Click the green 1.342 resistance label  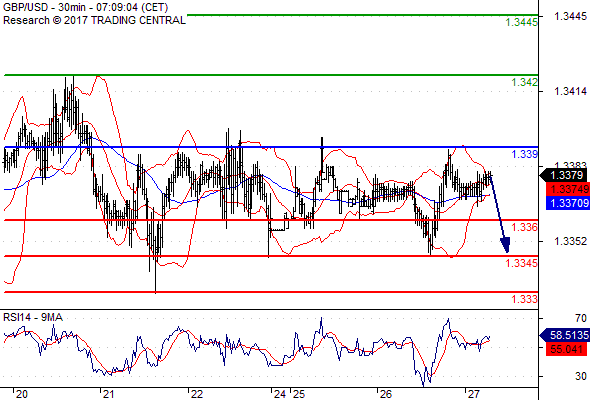(524, 82)
